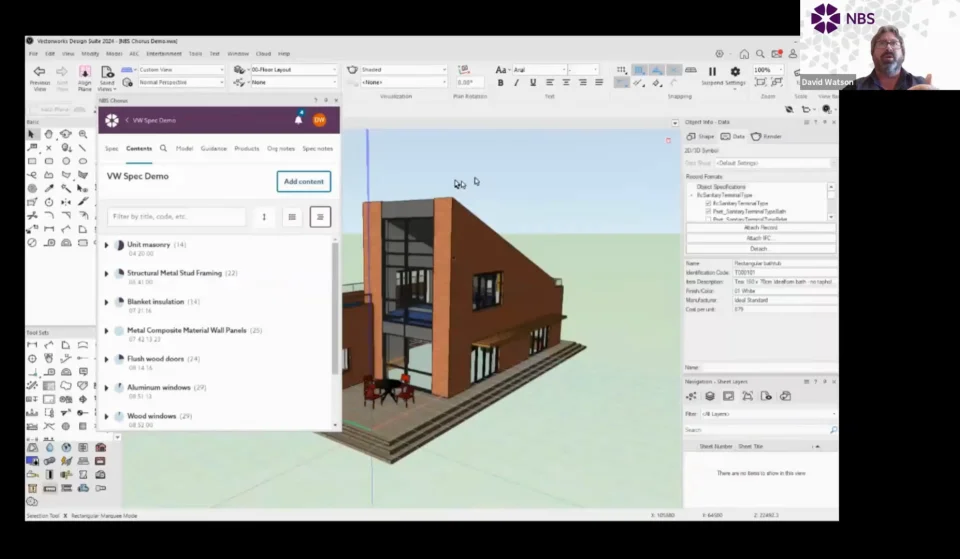The width and height of the screenshot is (960, 559).
Task: Open the AEC menu
Action: [x=134, y=54]
